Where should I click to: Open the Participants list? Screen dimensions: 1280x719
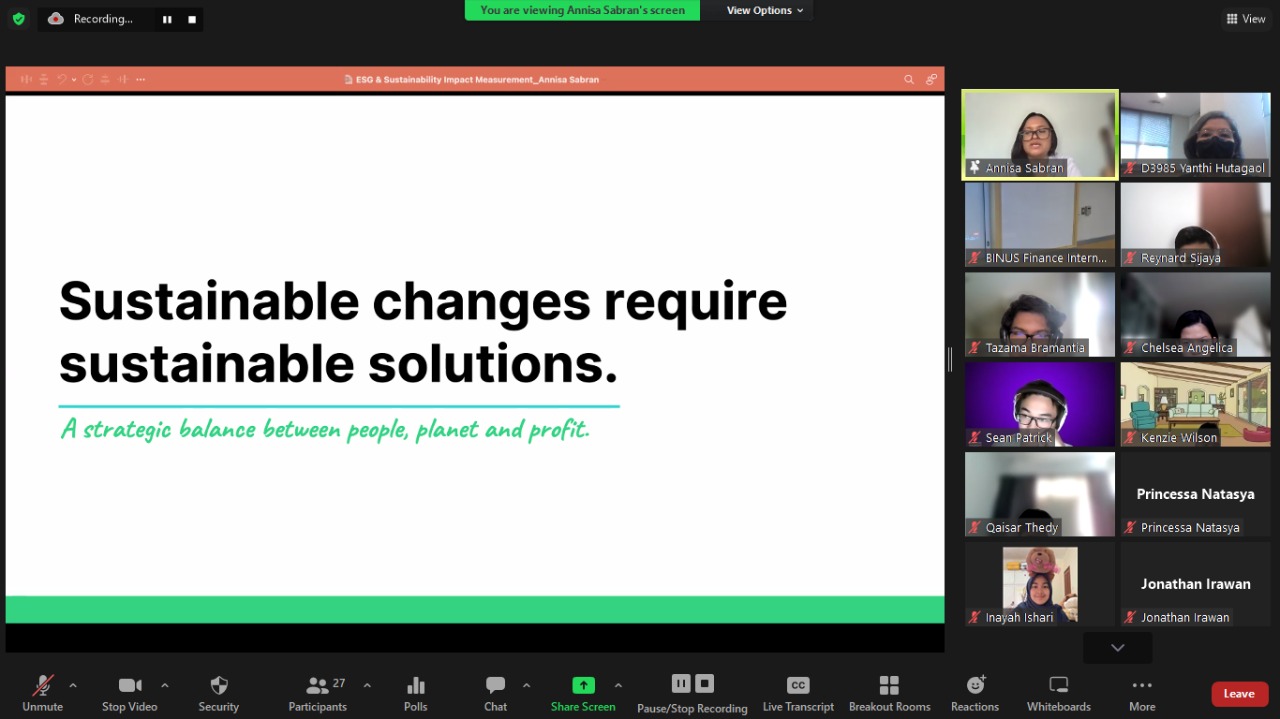click(x=318, y=693)
